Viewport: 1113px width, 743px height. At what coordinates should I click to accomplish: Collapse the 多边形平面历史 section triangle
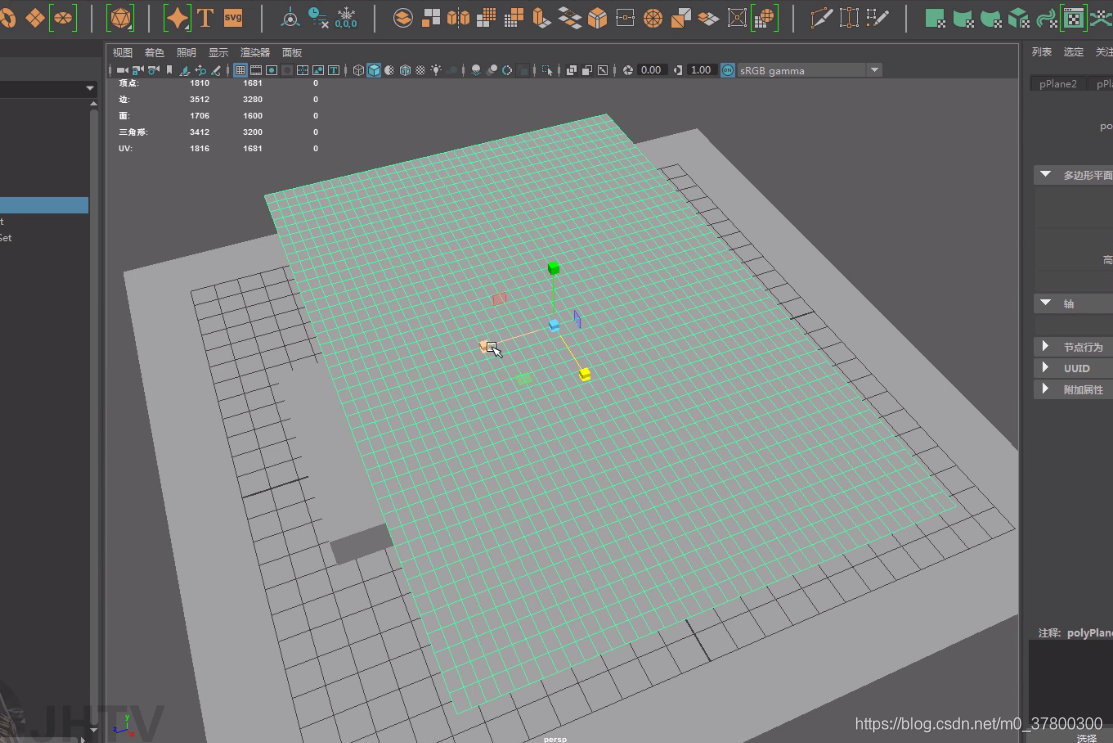pos(1046,175)
